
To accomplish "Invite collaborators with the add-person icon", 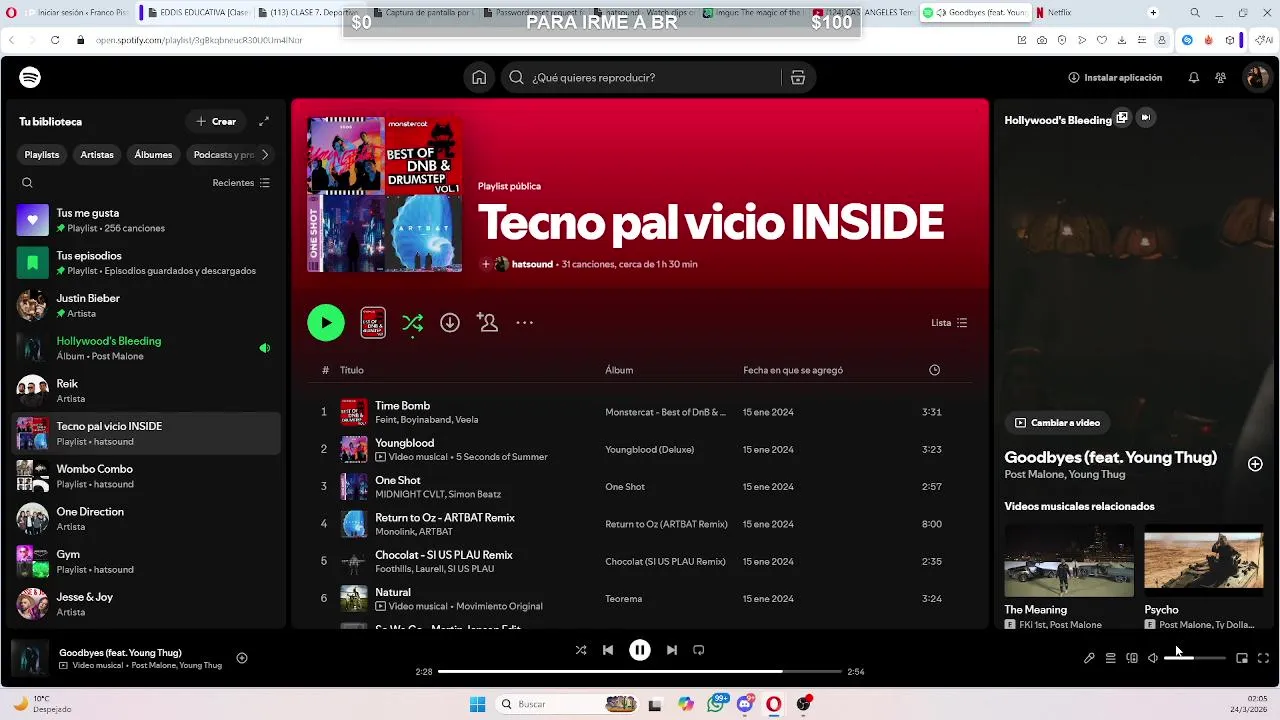I will click(x=488, y=323).
